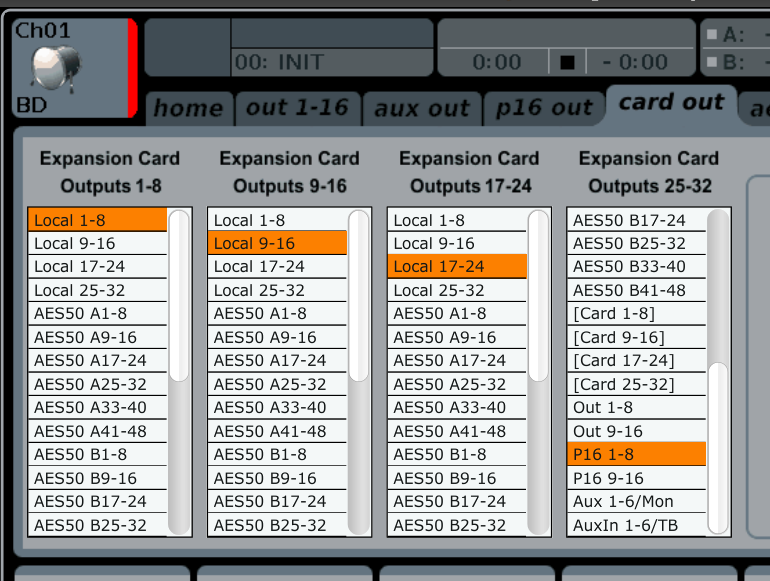
Task: Switch to the home tab
Action: click(189, 108)
